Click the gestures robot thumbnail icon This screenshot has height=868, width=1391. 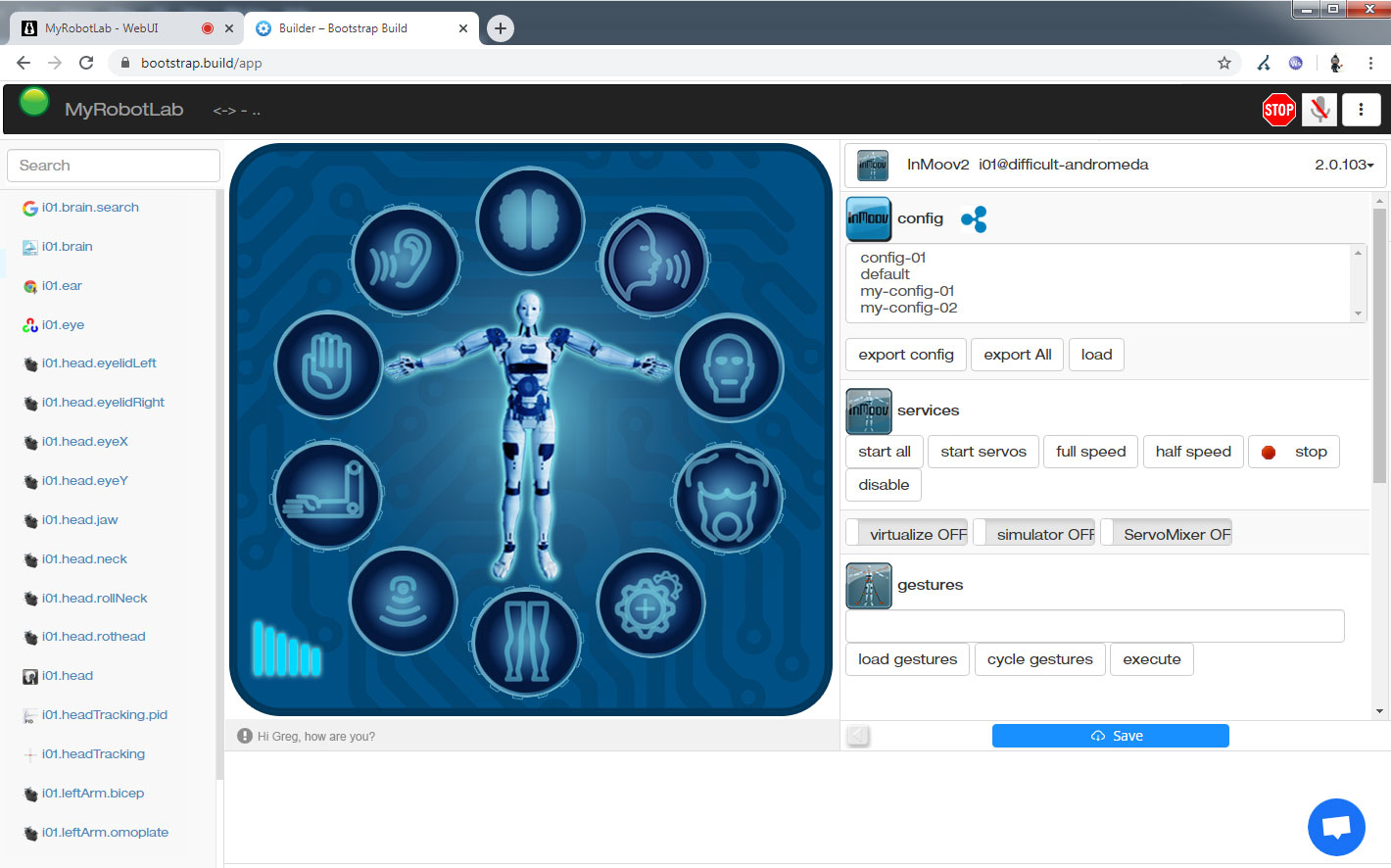(x=869, y=586)
